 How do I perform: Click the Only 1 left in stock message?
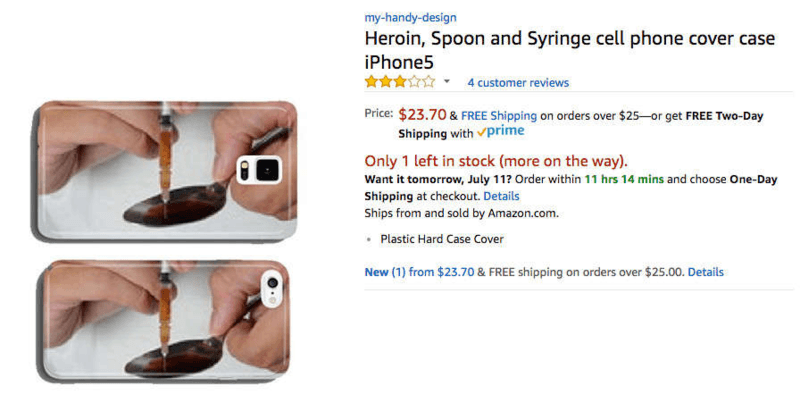[x=496, y=160]
